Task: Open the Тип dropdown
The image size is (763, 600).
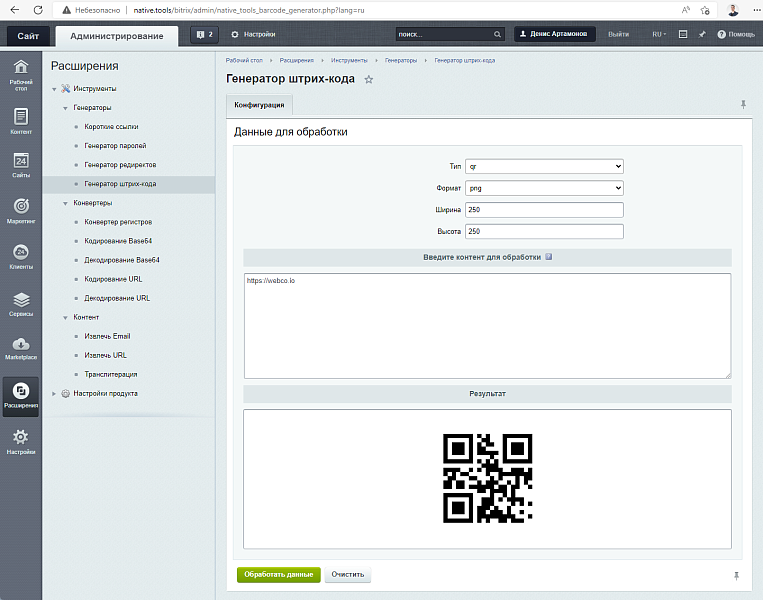Action: (544, 166)
